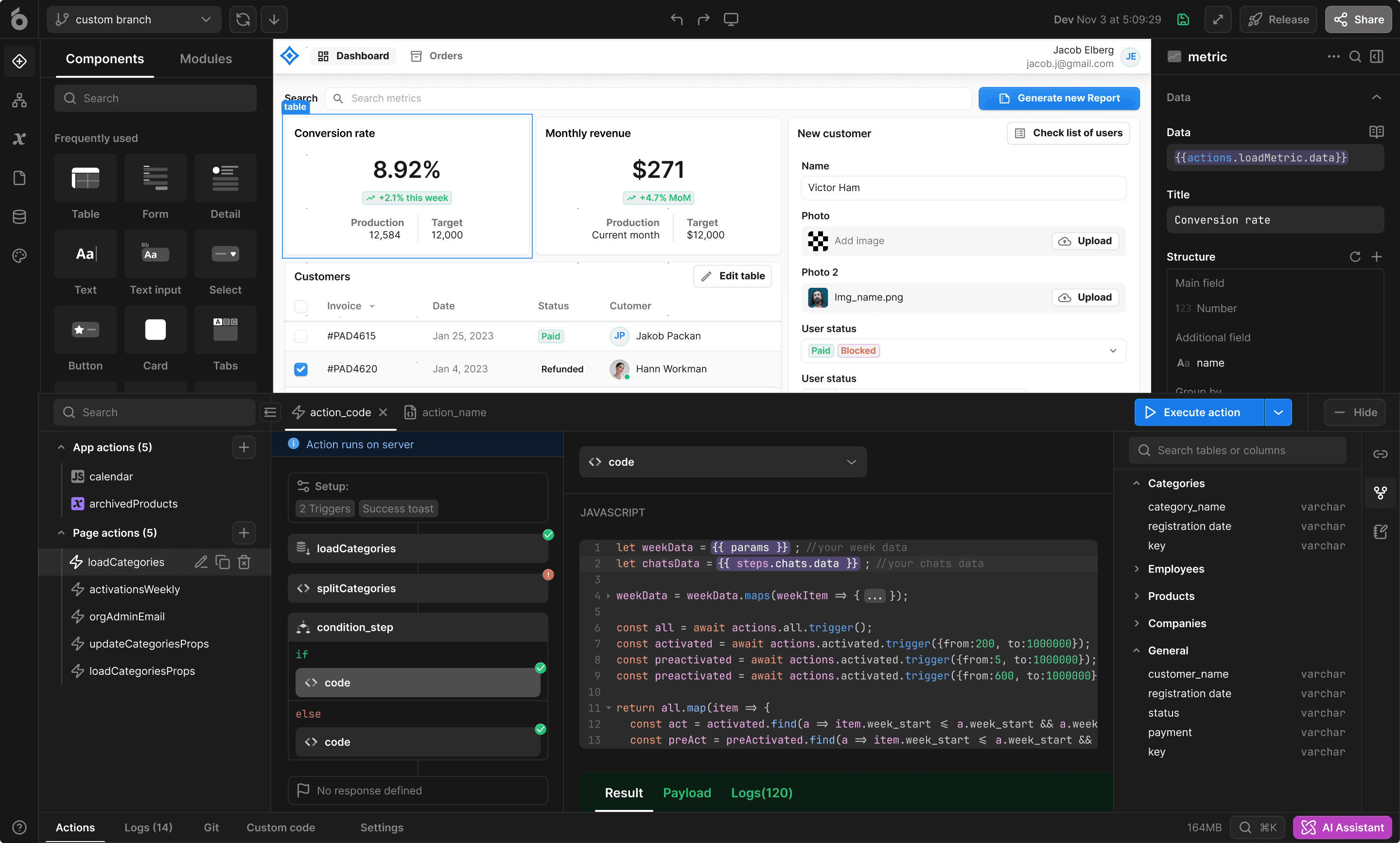Open the theme palette sidebar icon
Viewport: 1400px width, 843px height.
pos(19,256)
